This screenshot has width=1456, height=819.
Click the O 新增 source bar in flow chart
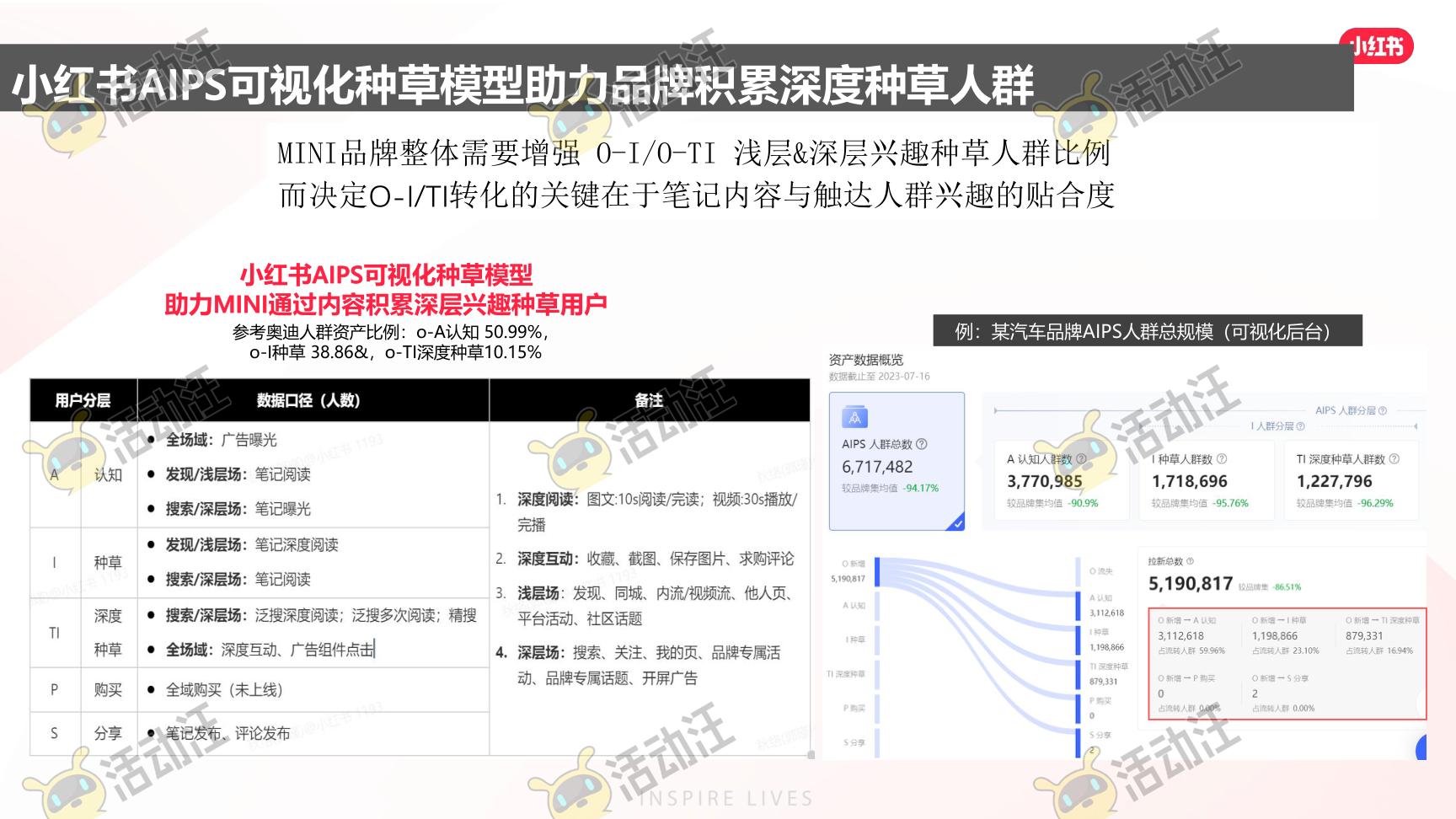click(x=877, y=572)
